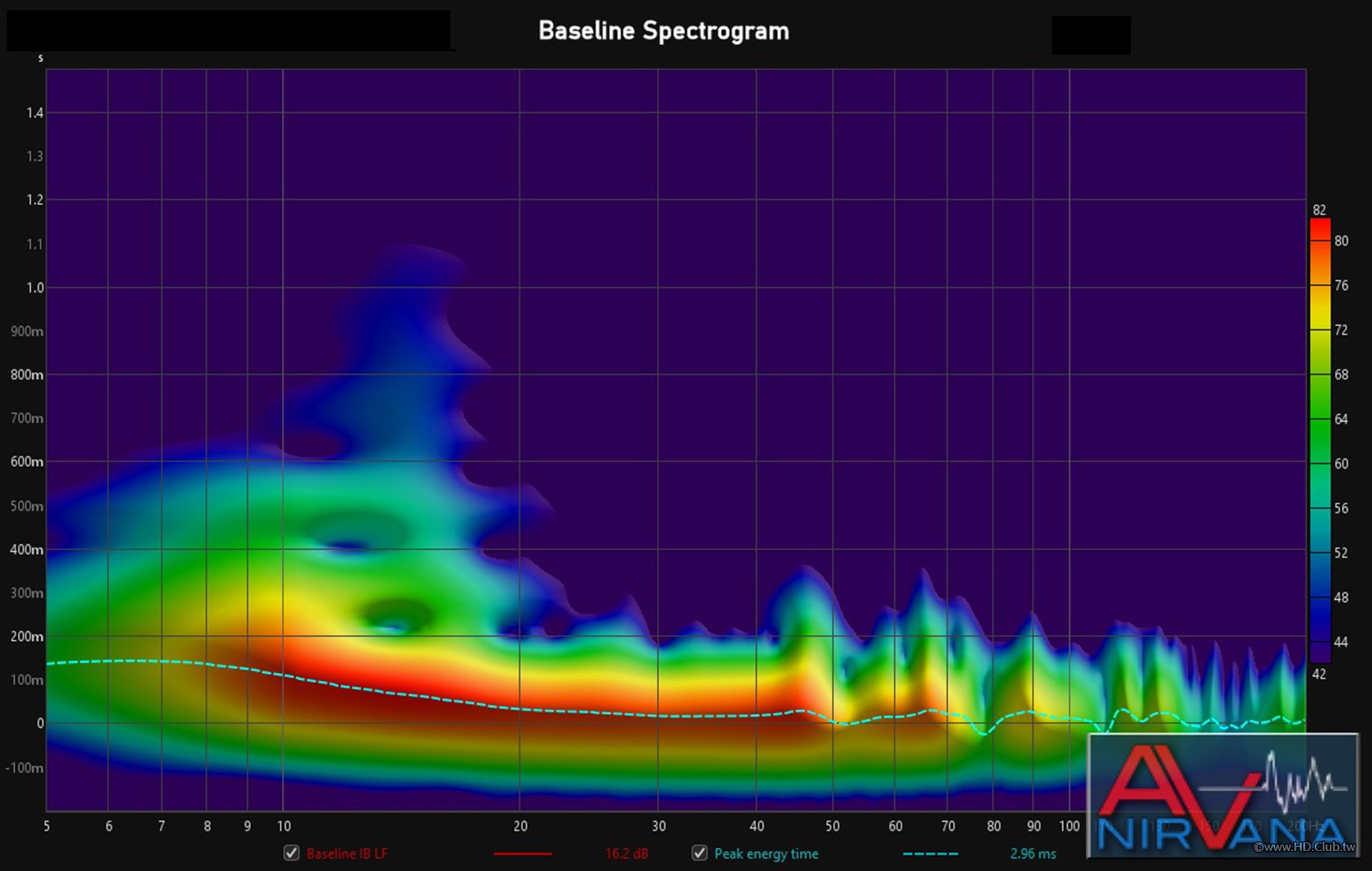Viewport: 1372px width, 871px height.
Task: Click the Baseline IB LF legend label
Action: point(347,854)
